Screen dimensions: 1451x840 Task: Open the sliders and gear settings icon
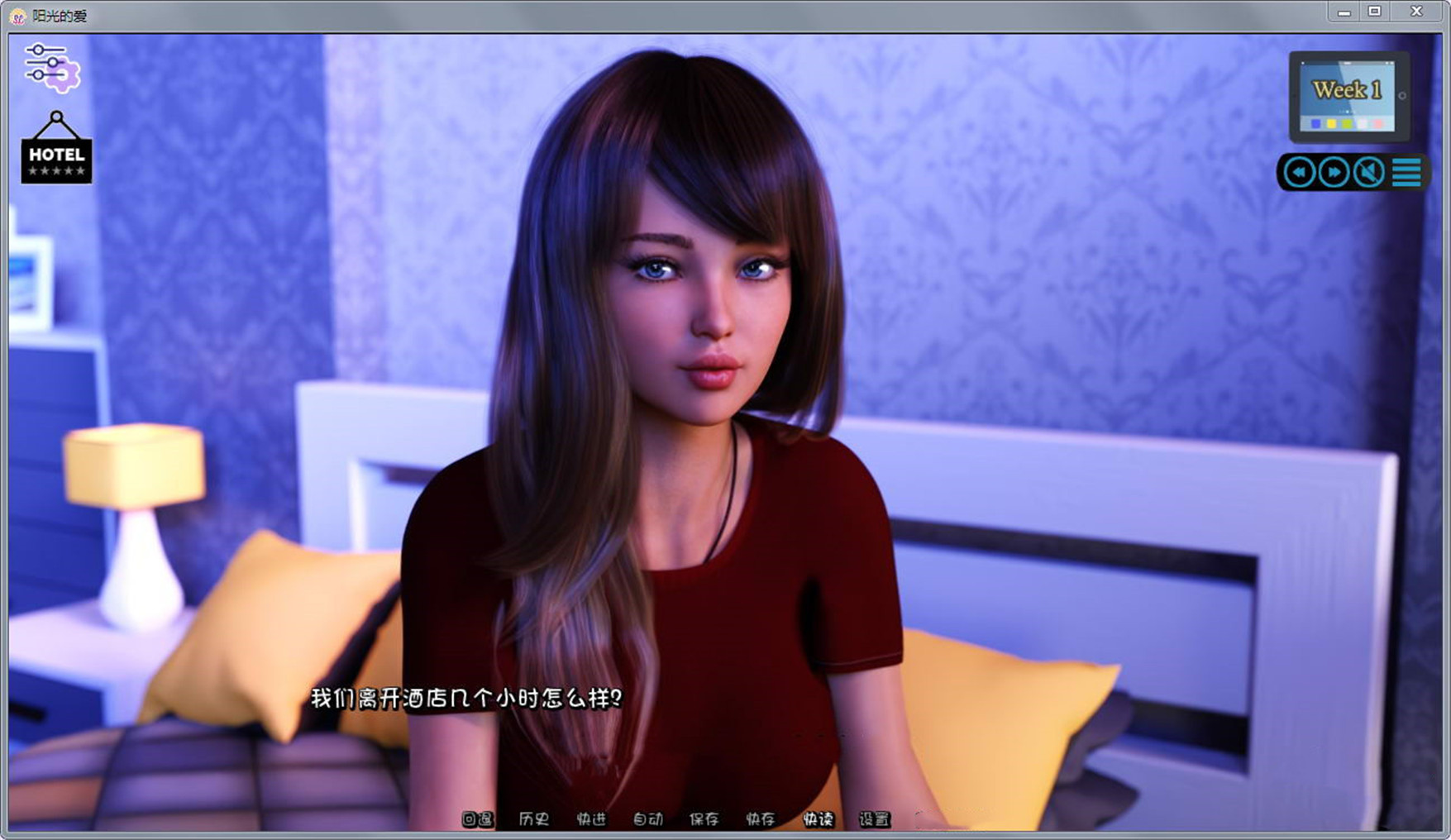(x=52, y=67)
